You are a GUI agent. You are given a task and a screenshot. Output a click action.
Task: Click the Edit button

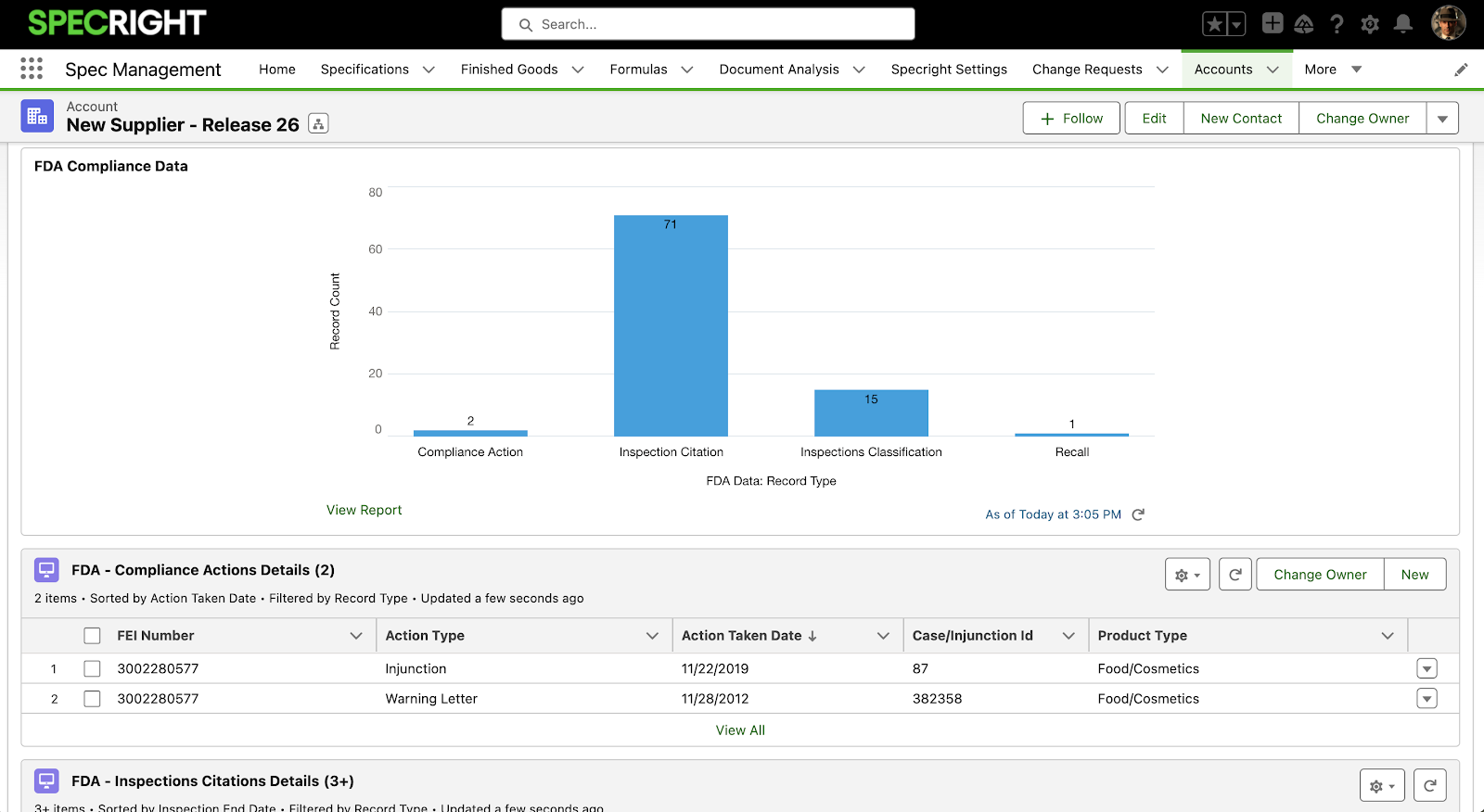[1155, 119]
